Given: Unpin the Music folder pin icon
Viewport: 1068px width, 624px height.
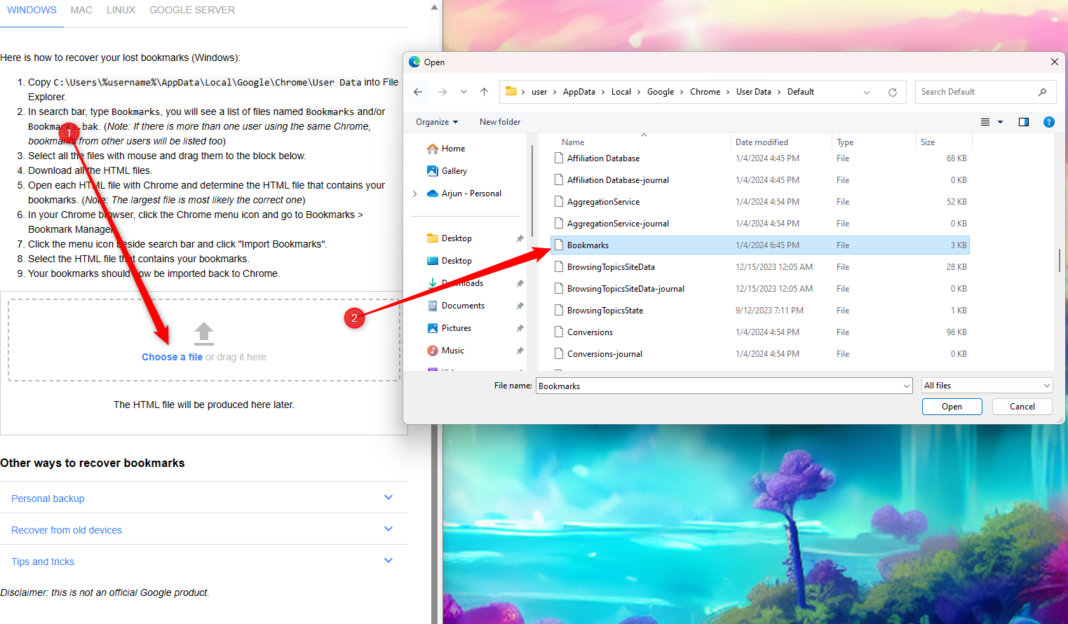Looking at the screenshot, I should click(x=518, y=350).
